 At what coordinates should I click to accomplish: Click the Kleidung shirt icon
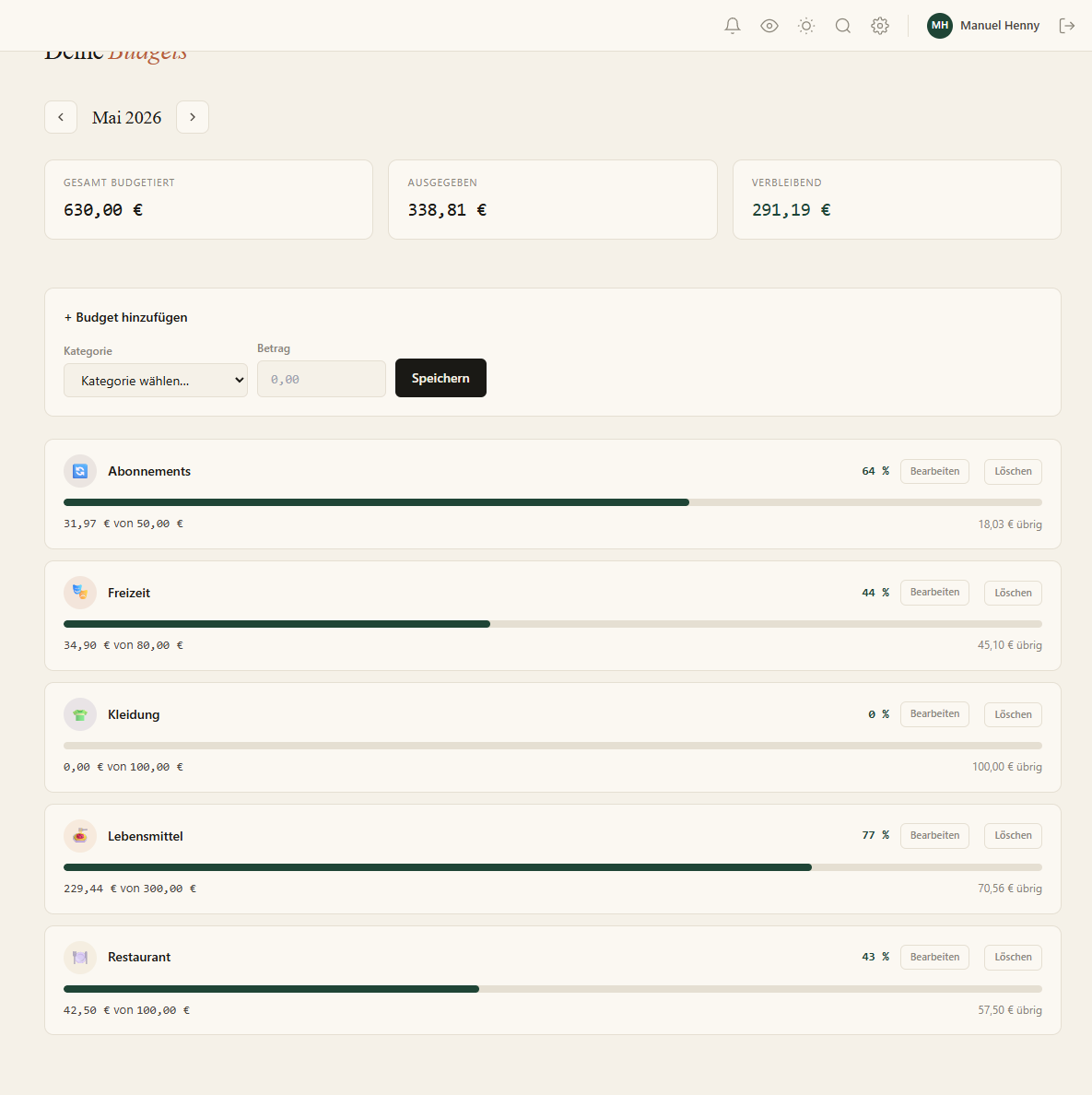[x=80, y=714]
